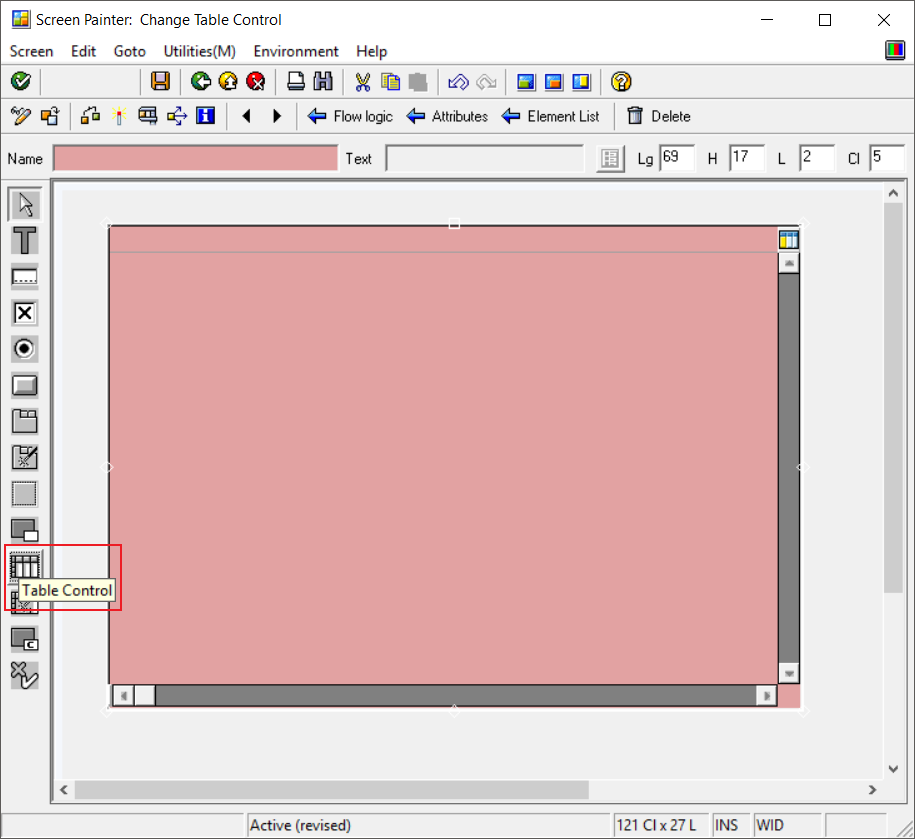The width and height of the screenshot is (915, 839).
Task: Delete the selected element via the Delete button
Action: [659, 116]
